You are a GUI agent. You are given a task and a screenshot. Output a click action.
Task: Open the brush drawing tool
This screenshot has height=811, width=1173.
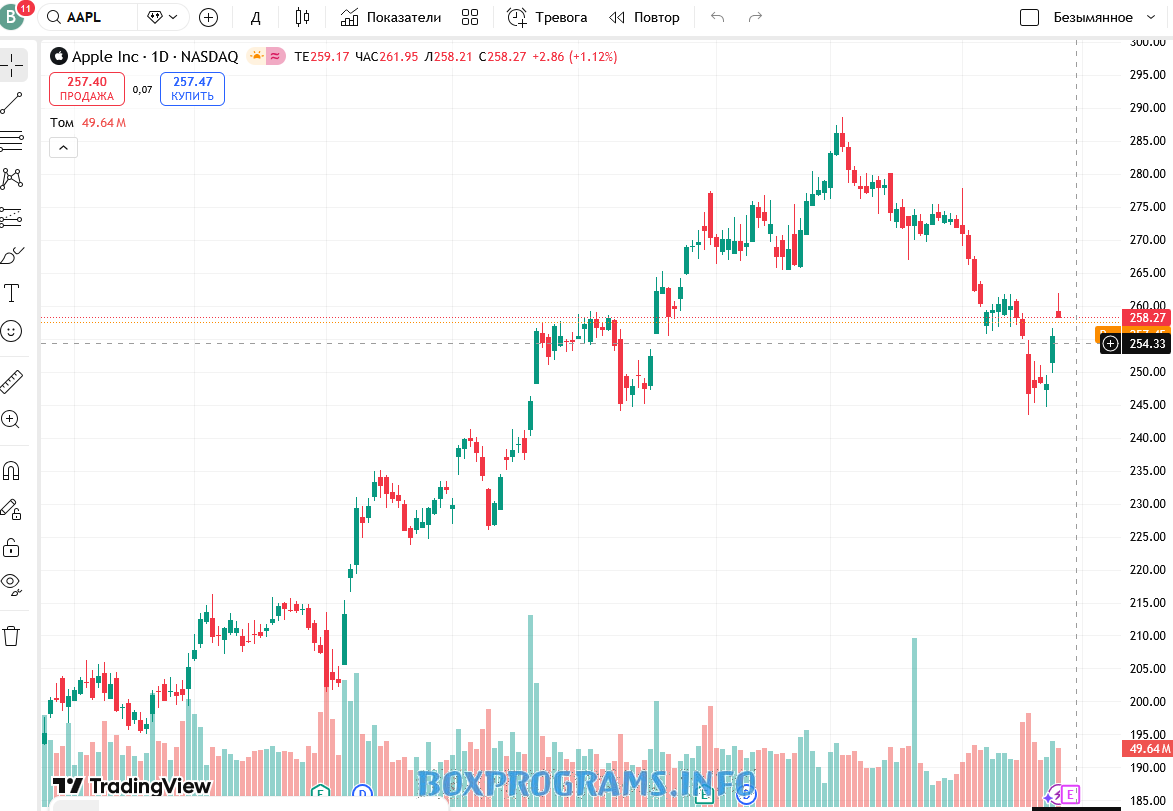[12, 256]
